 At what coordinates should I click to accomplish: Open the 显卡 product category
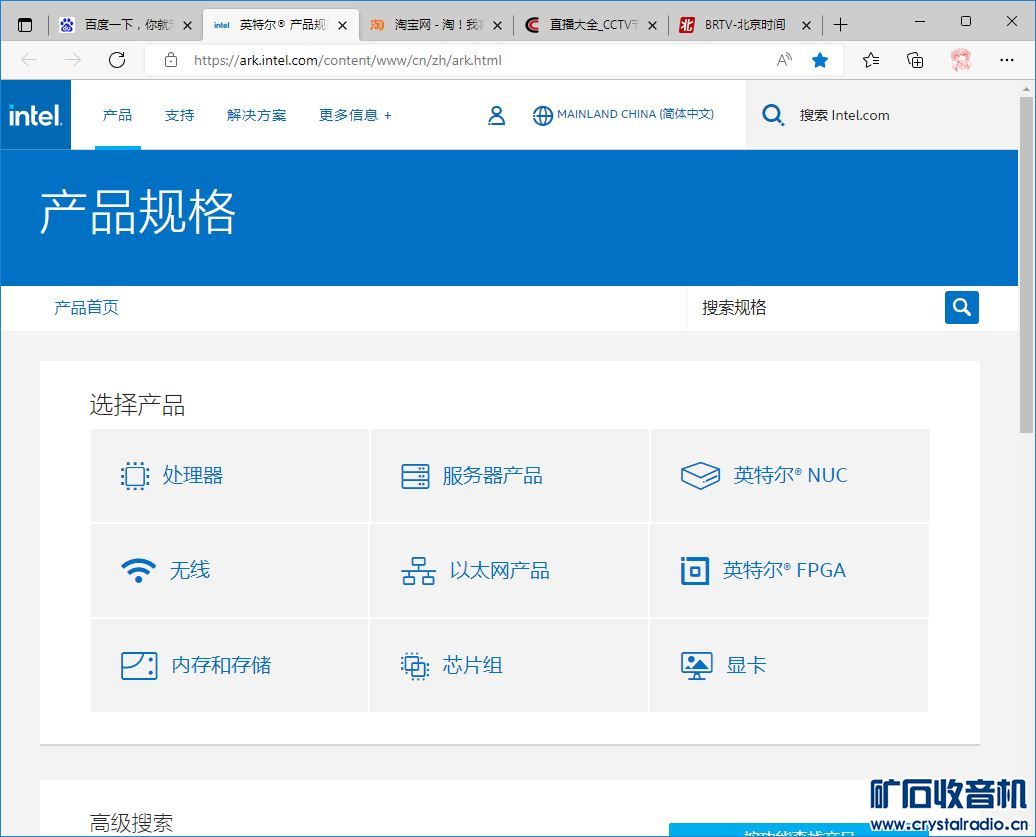click(788, 666)
